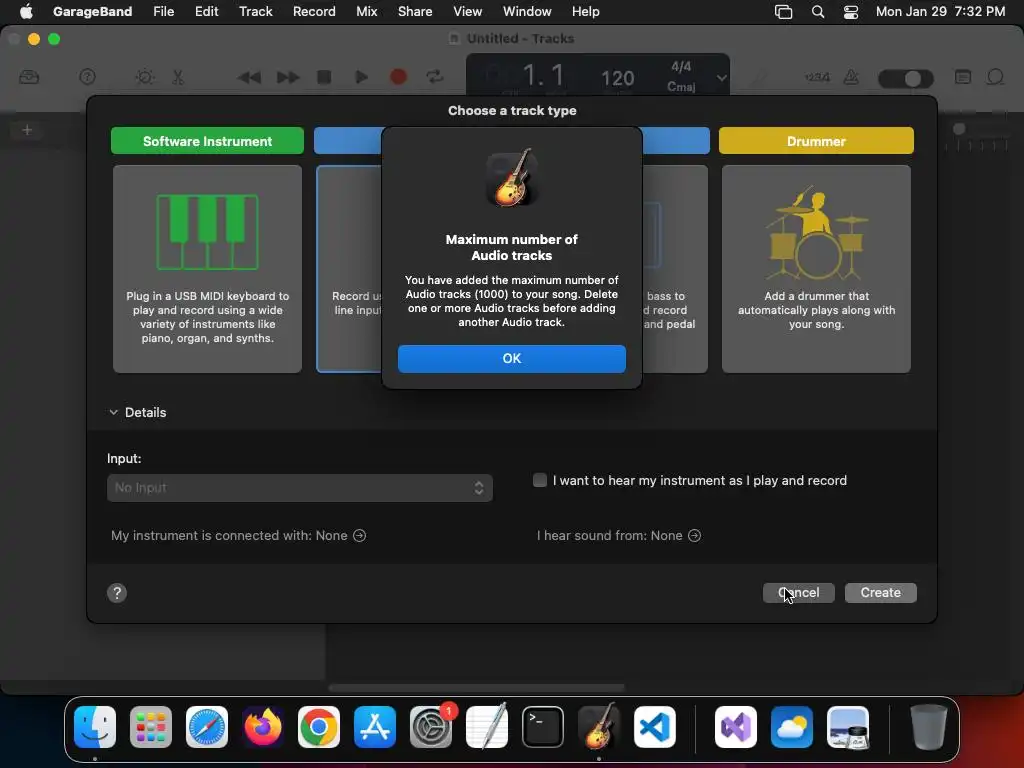1024x768 pixels.
Task: Open the Loop Browser icon
Action: tap(995, 77)
